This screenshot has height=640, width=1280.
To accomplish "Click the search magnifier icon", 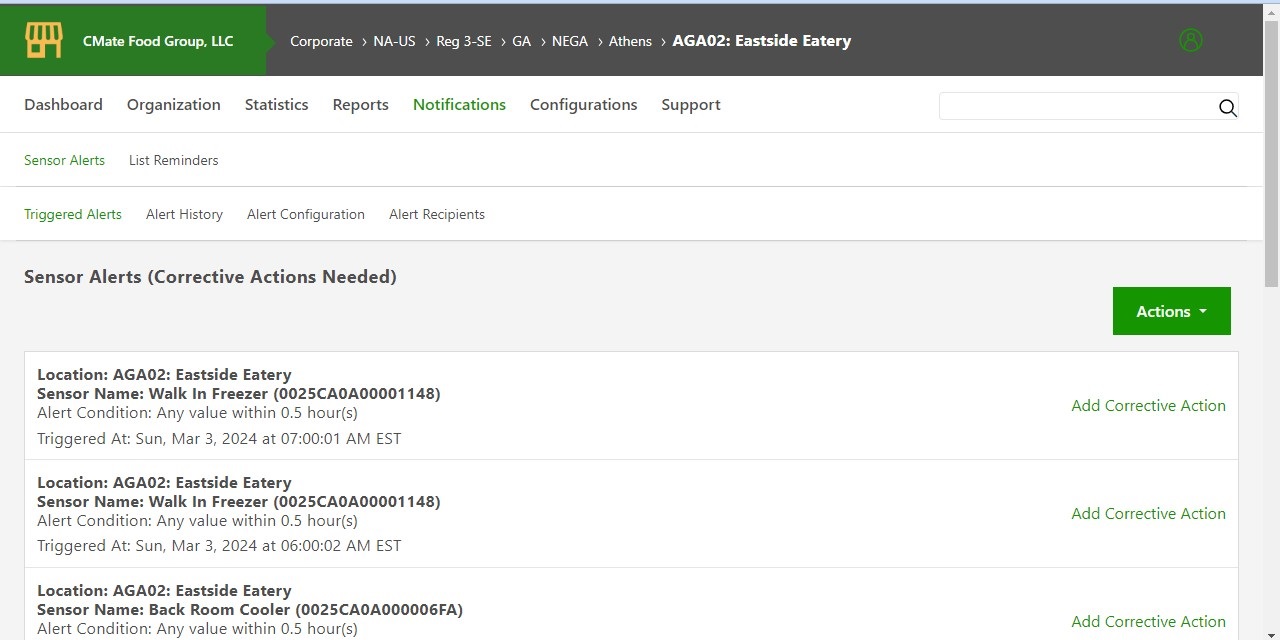I will 1227,109.
